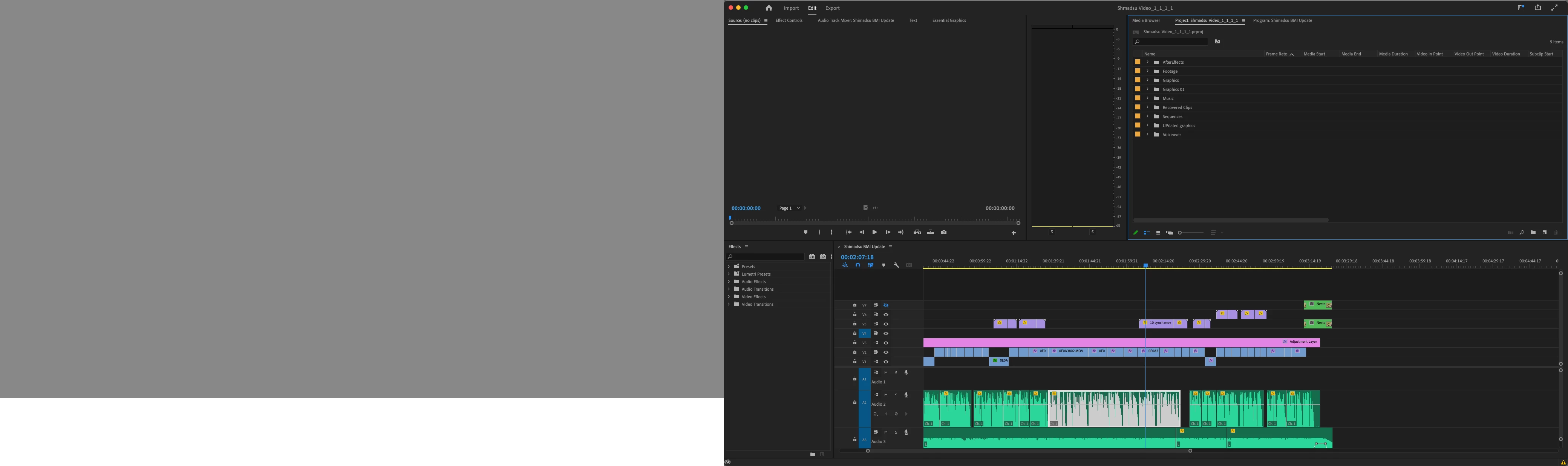Toggle Snap in Timeline magnet icon
1568x466 pixels.
pyautogui.click(x=857, y=265)
